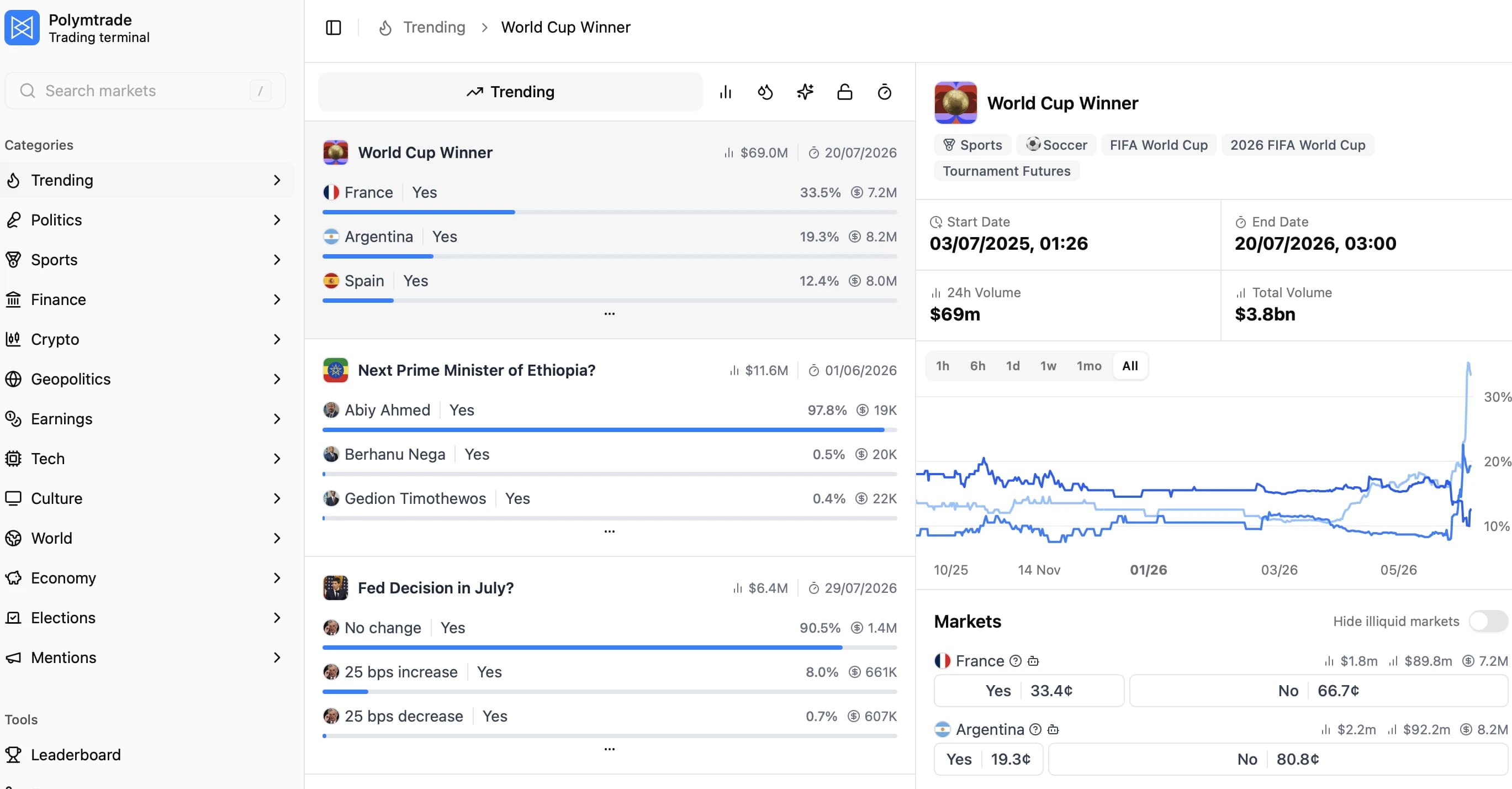This screenshot has width=1512, height=789.
Task: Select the All chart range
Action: (1130, 366)
